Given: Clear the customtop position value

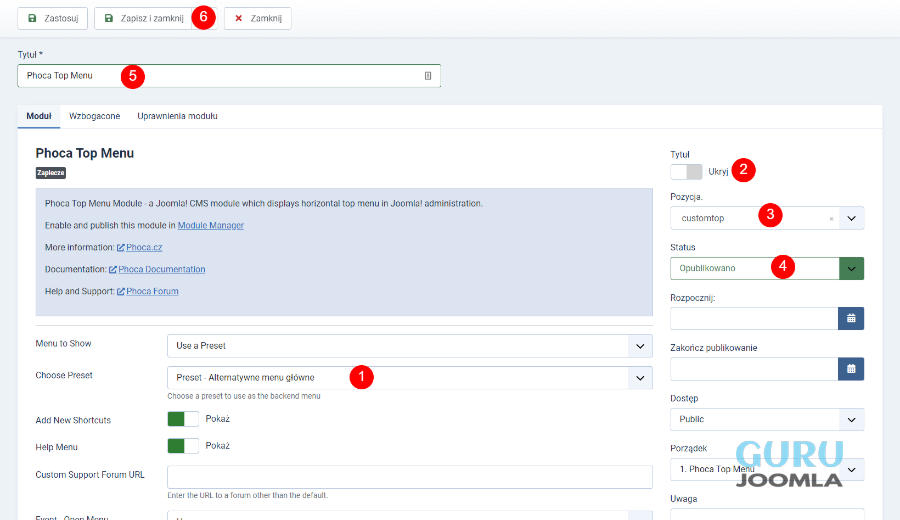Looking at the screenshot, I should pos(831,219).
